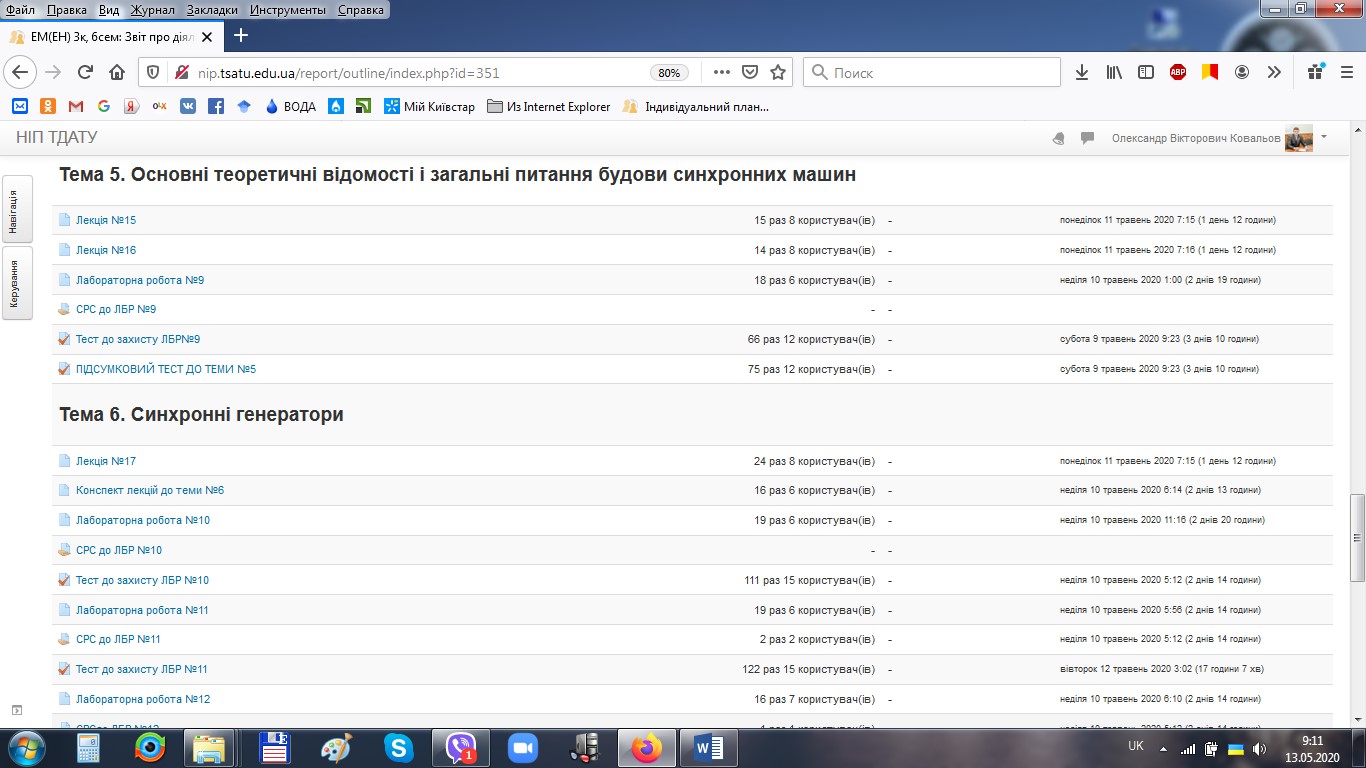This screenshot has width=1366, height=768.
Task: Open the Google bookmark
Action: [x=104, y=106]
